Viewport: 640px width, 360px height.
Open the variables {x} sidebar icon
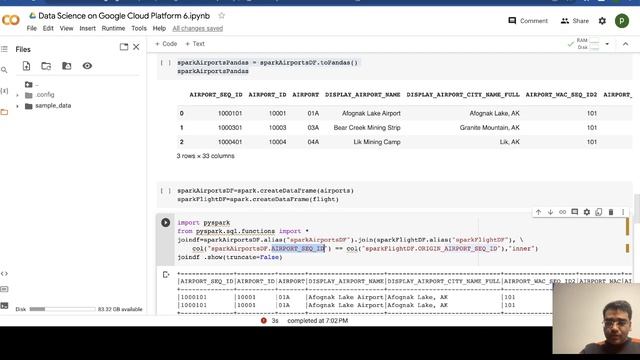point(4,91)
